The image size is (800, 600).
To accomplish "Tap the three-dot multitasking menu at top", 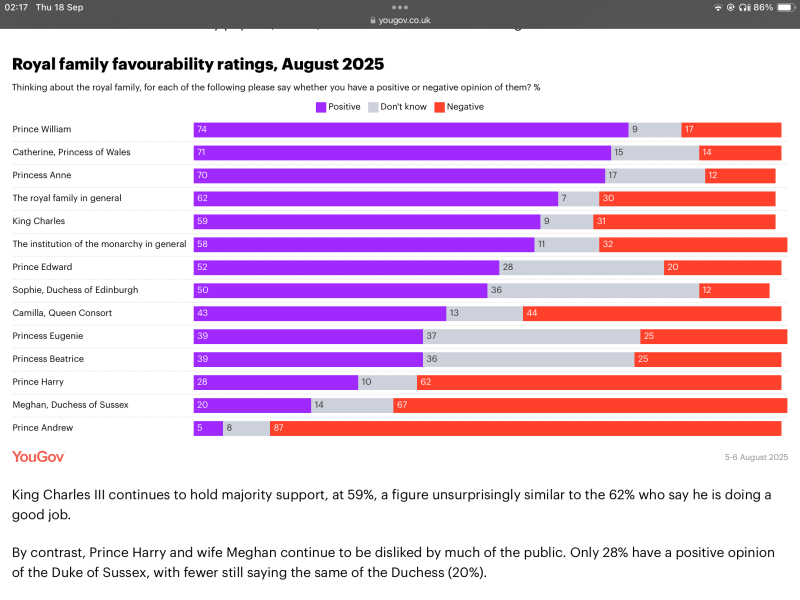I will (x=400, y=7).
